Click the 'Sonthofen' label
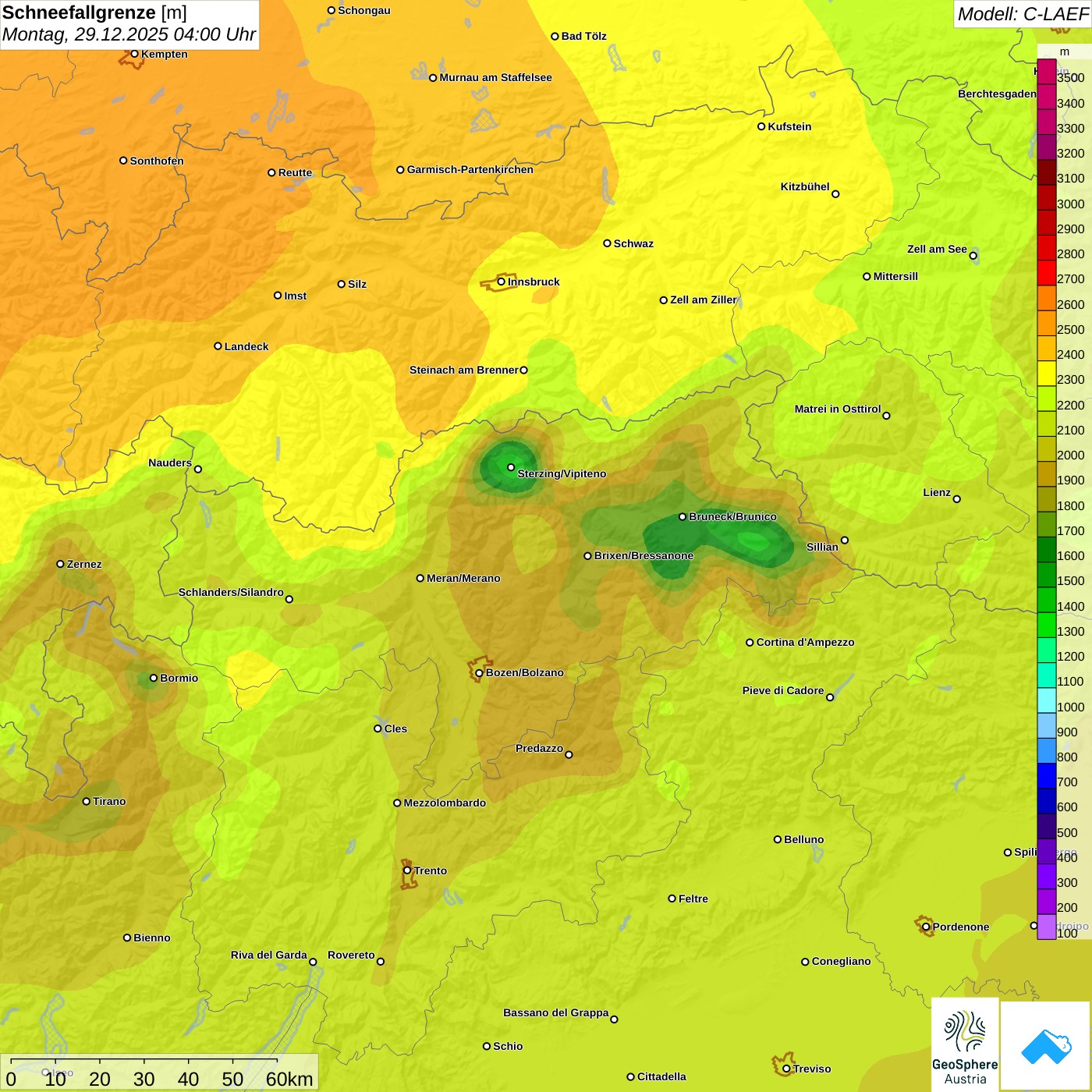The image size is (1092, 1092). [x=157, y=161]
